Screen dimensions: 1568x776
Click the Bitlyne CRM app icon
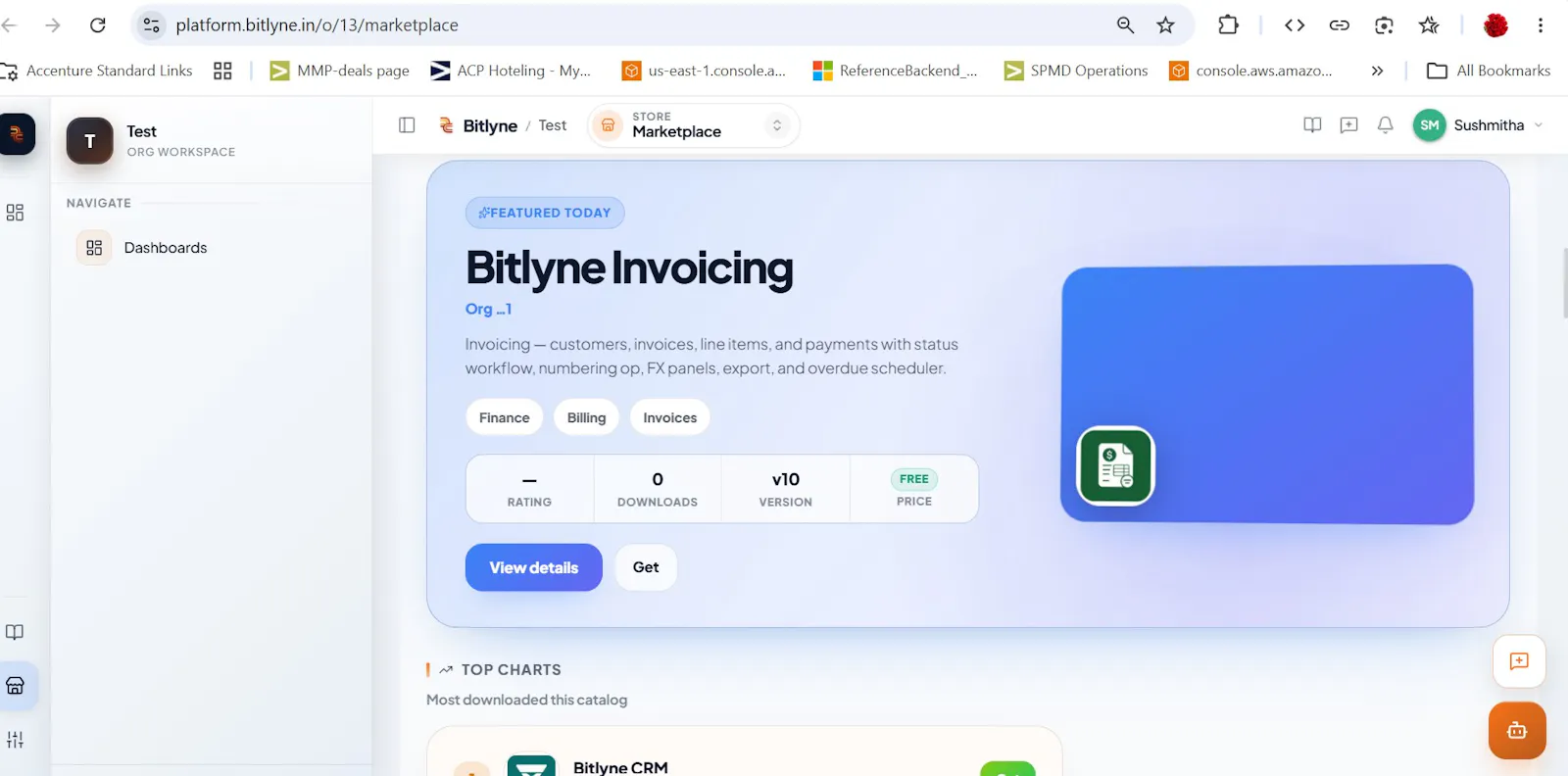pyautogui.click(x=531, y=765)
